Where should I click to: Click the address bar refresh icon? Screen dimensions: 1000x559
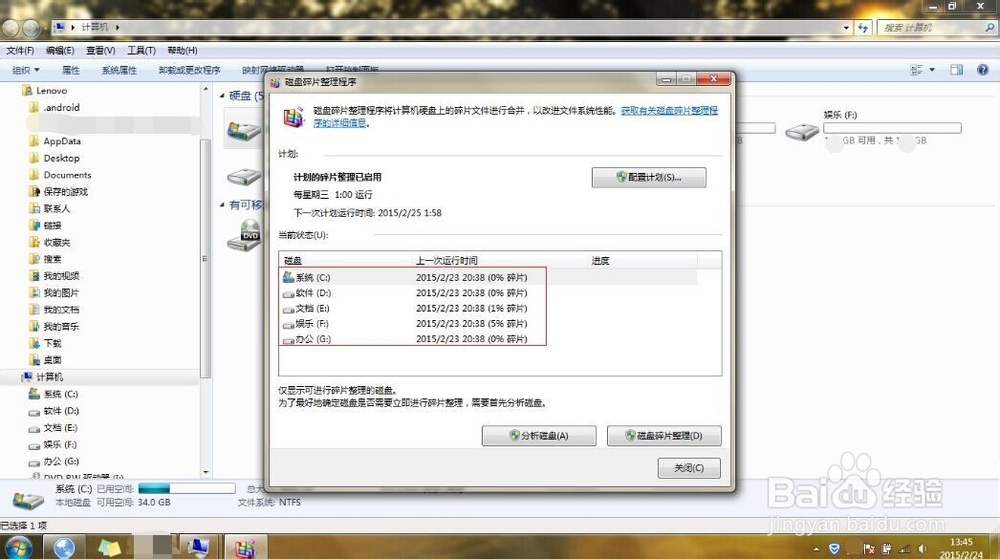[863, 27]
